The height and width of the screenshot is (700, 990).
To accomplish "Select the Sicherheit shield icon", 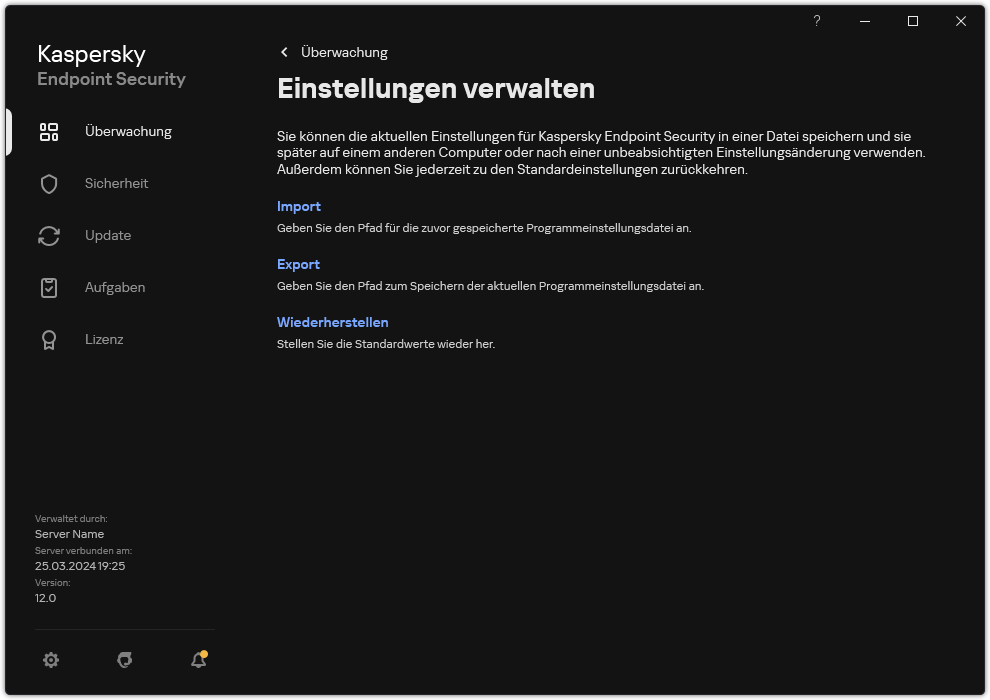I will coord(49,183).
